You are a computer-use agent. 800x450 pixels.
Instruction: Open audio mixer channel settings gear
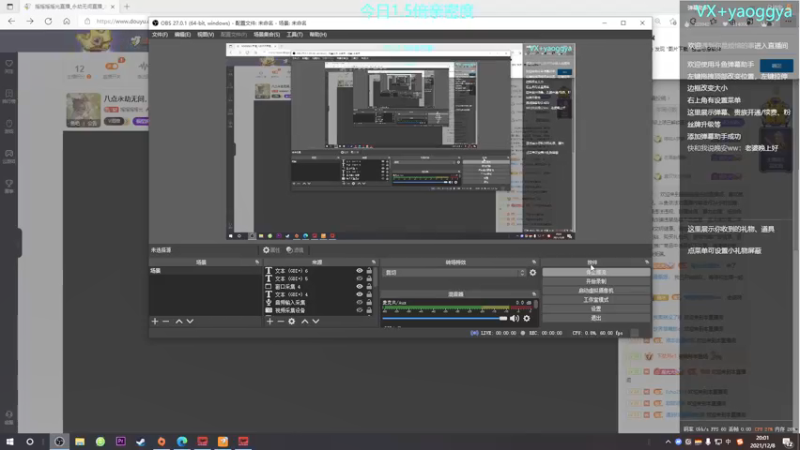[x=527, y=318]
